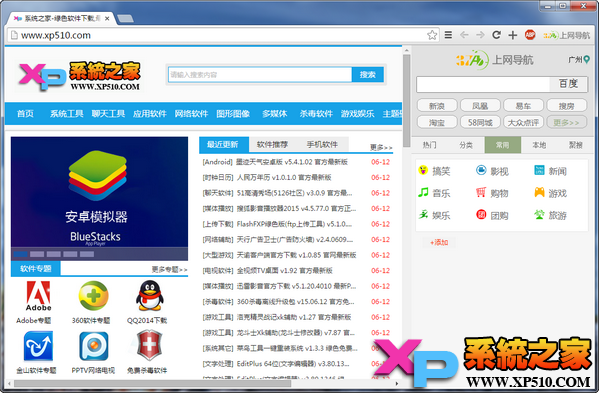The height and width of the screenshot is (393, 599).
Task: Go back with the left arrow icon
Action: (464, 35)
